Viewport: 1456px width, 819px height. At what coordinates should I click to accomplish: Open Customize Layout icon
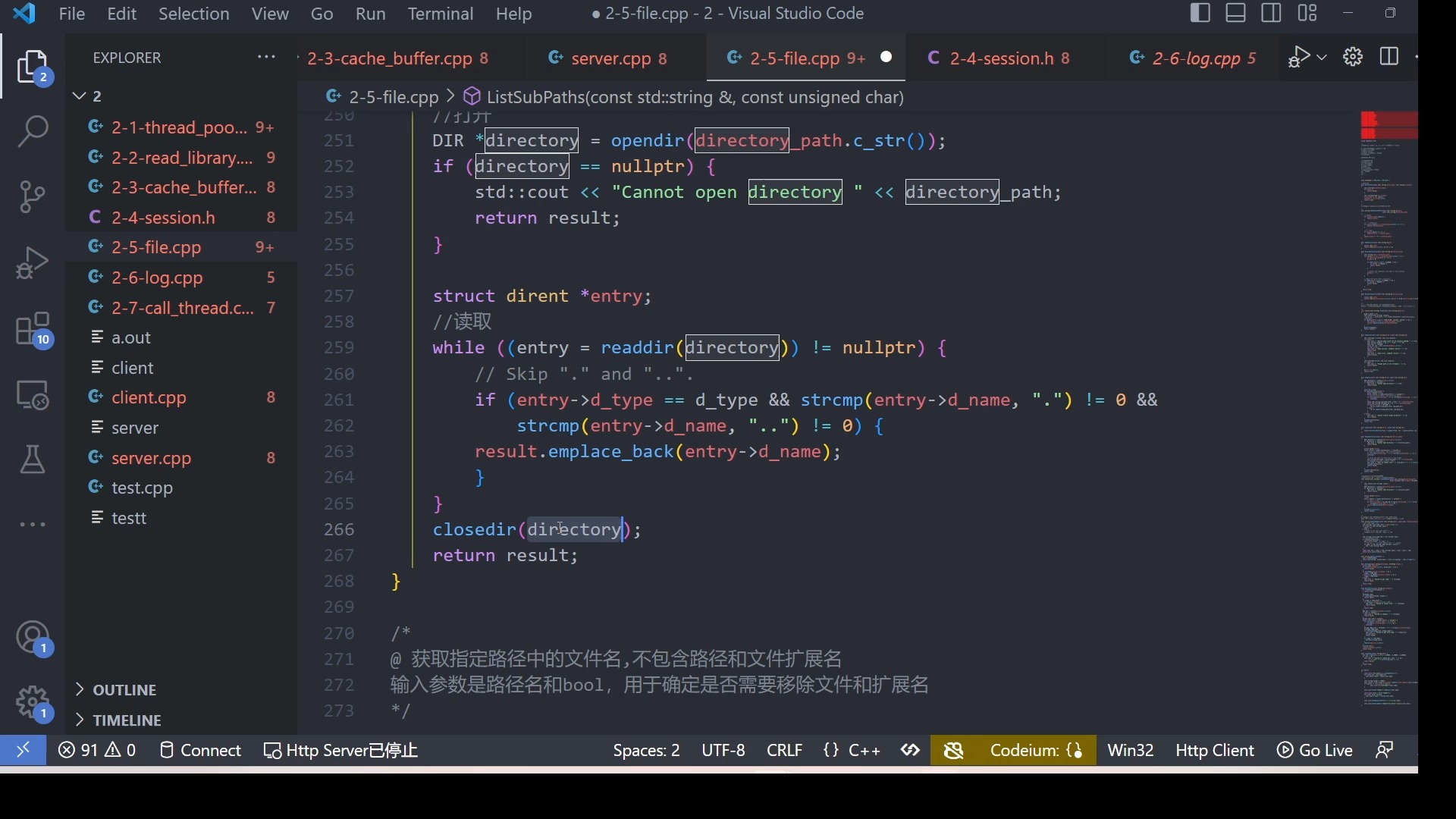click(x=1308, y=14)
